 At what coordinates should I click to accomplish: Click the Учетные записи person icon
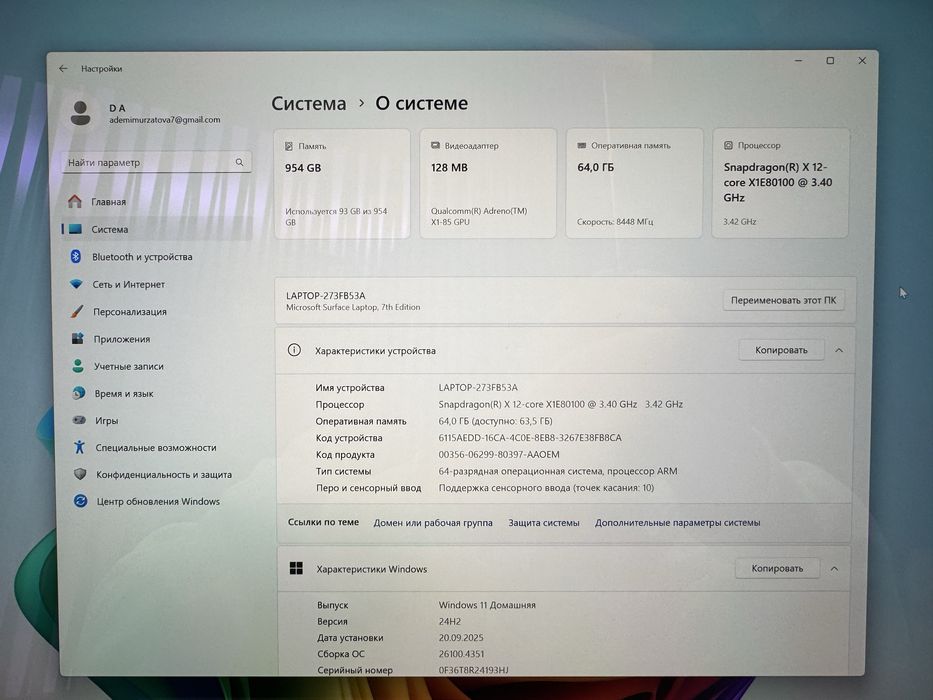pyautogui.click(x=78, y=366)
